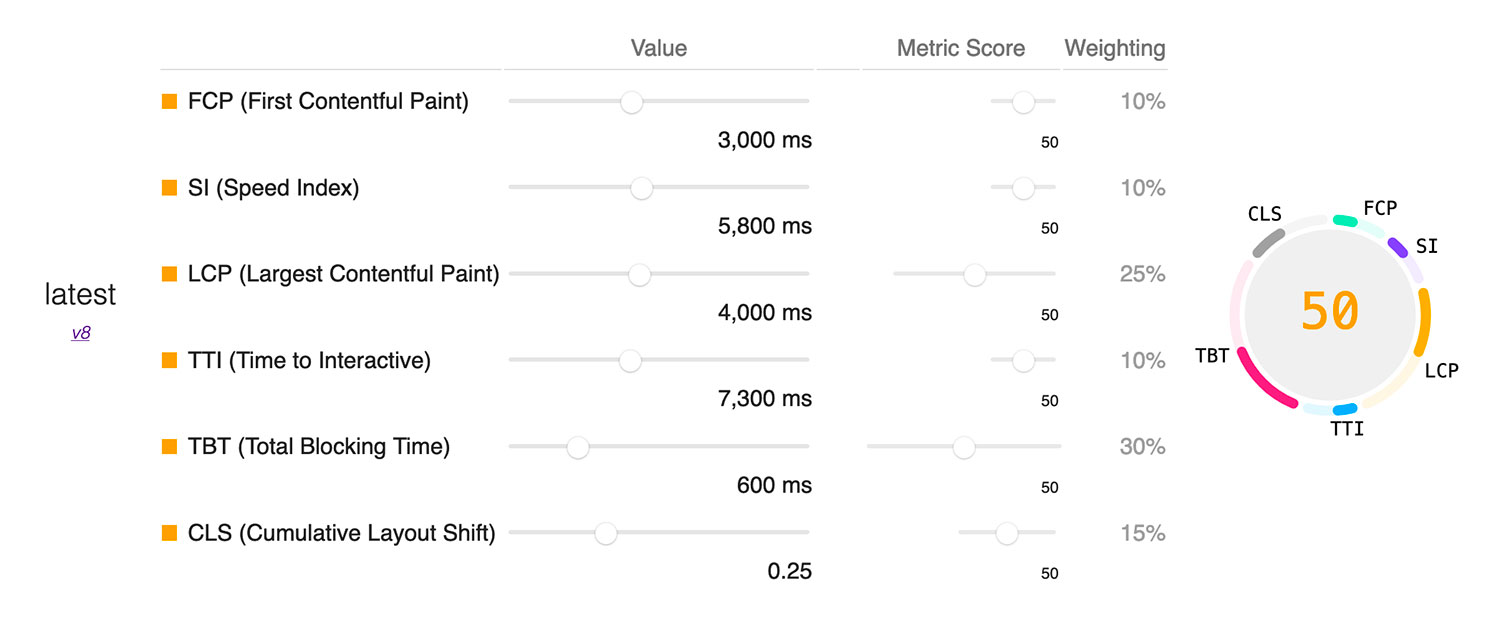Select the LCP arc on the score gauge
Viewport: 1500px width, 636px height.
(x=1424, y=318)
